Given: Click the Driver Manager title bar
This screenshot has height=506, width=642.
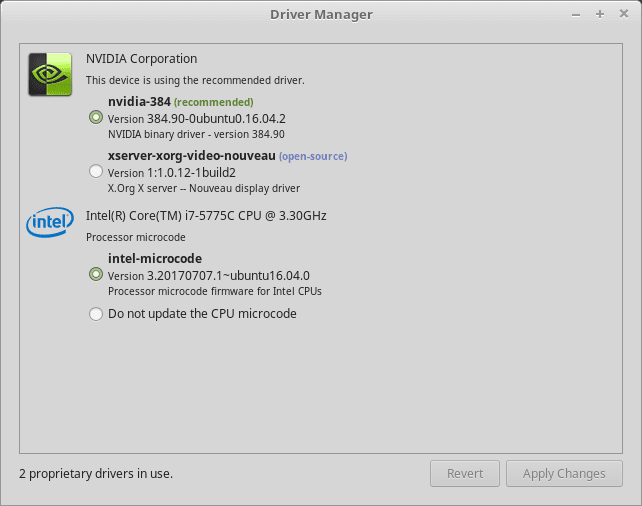Looking at the screenshot, I should (x=321, y=14).
